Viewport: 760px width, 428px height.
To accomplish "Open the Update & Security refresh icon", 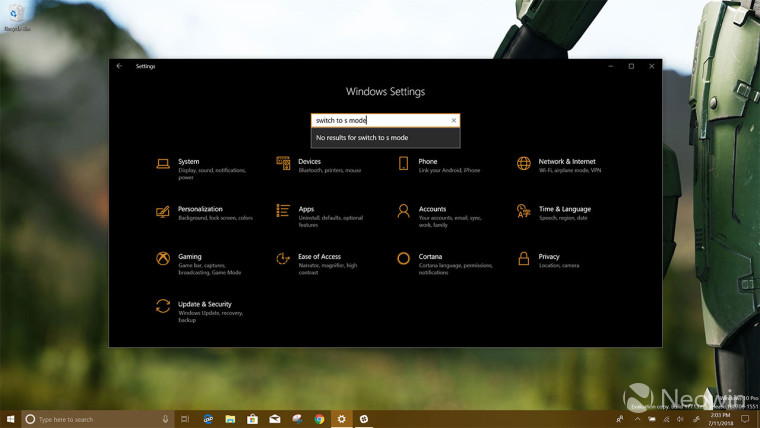I will coord(163,306).
